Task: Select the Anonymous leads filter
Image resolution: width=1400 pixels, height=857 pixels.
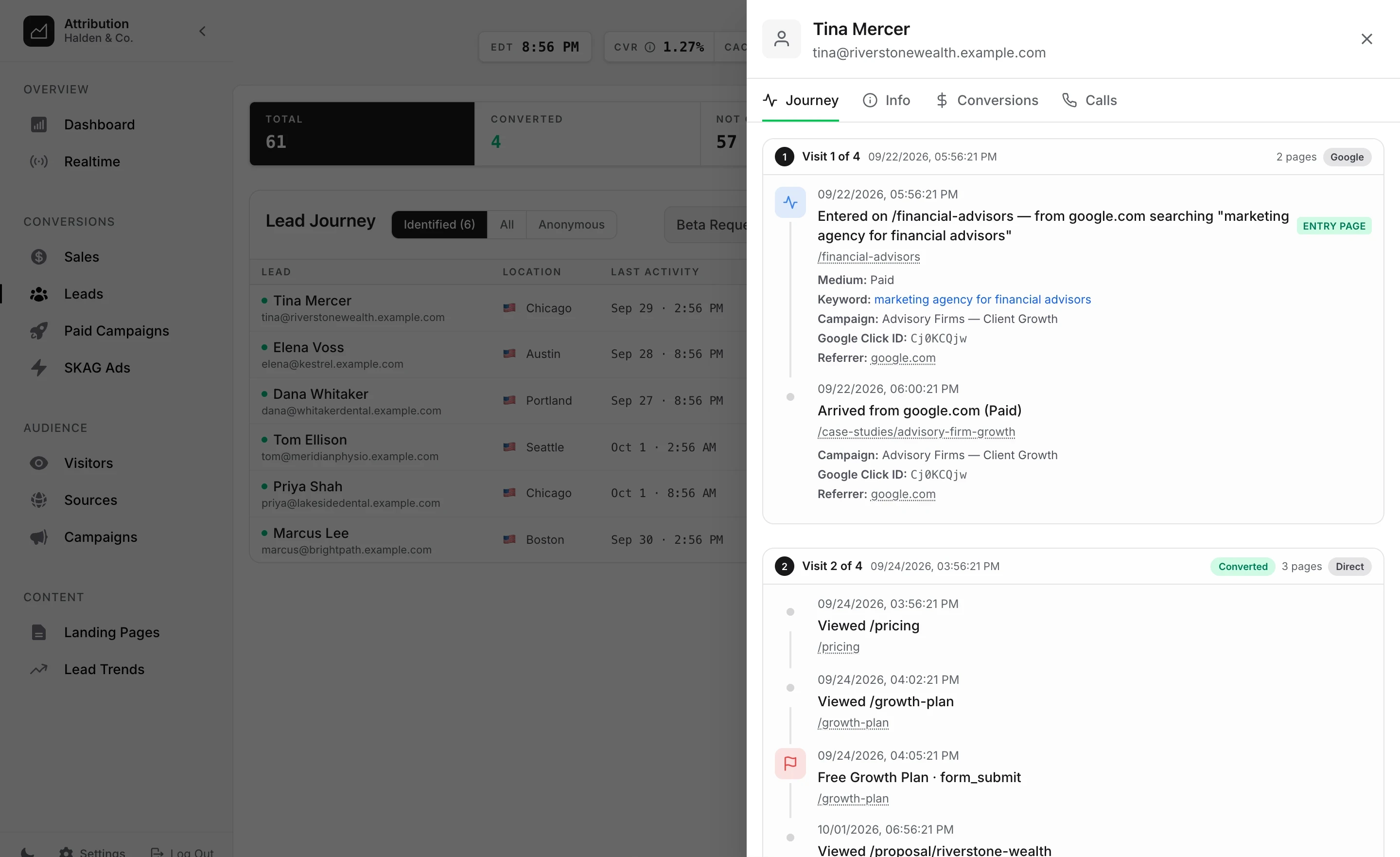Action: click(571, 225)
